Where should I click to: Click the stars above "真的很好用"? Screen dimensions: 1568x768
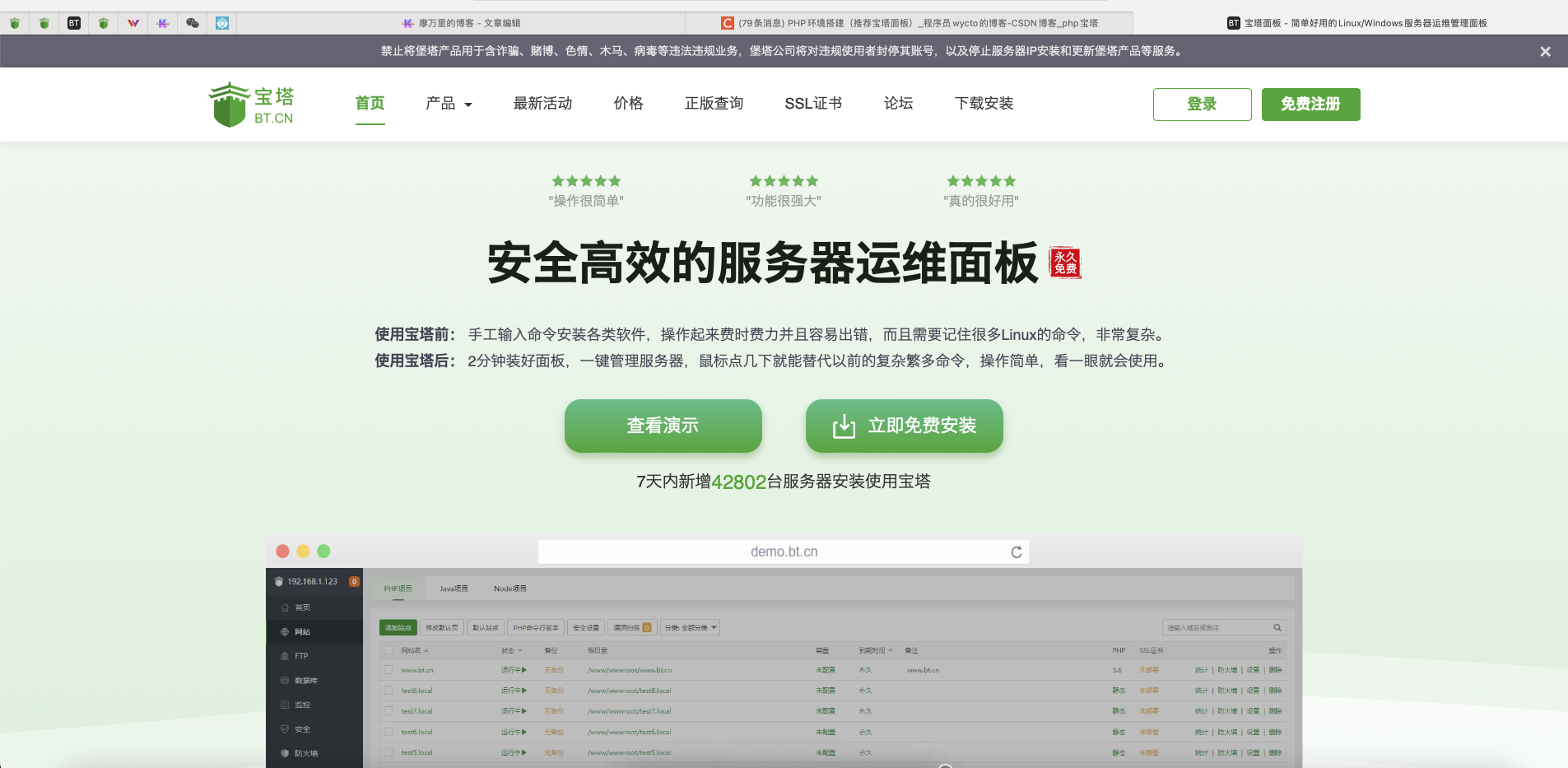click(x=981, y=181)
